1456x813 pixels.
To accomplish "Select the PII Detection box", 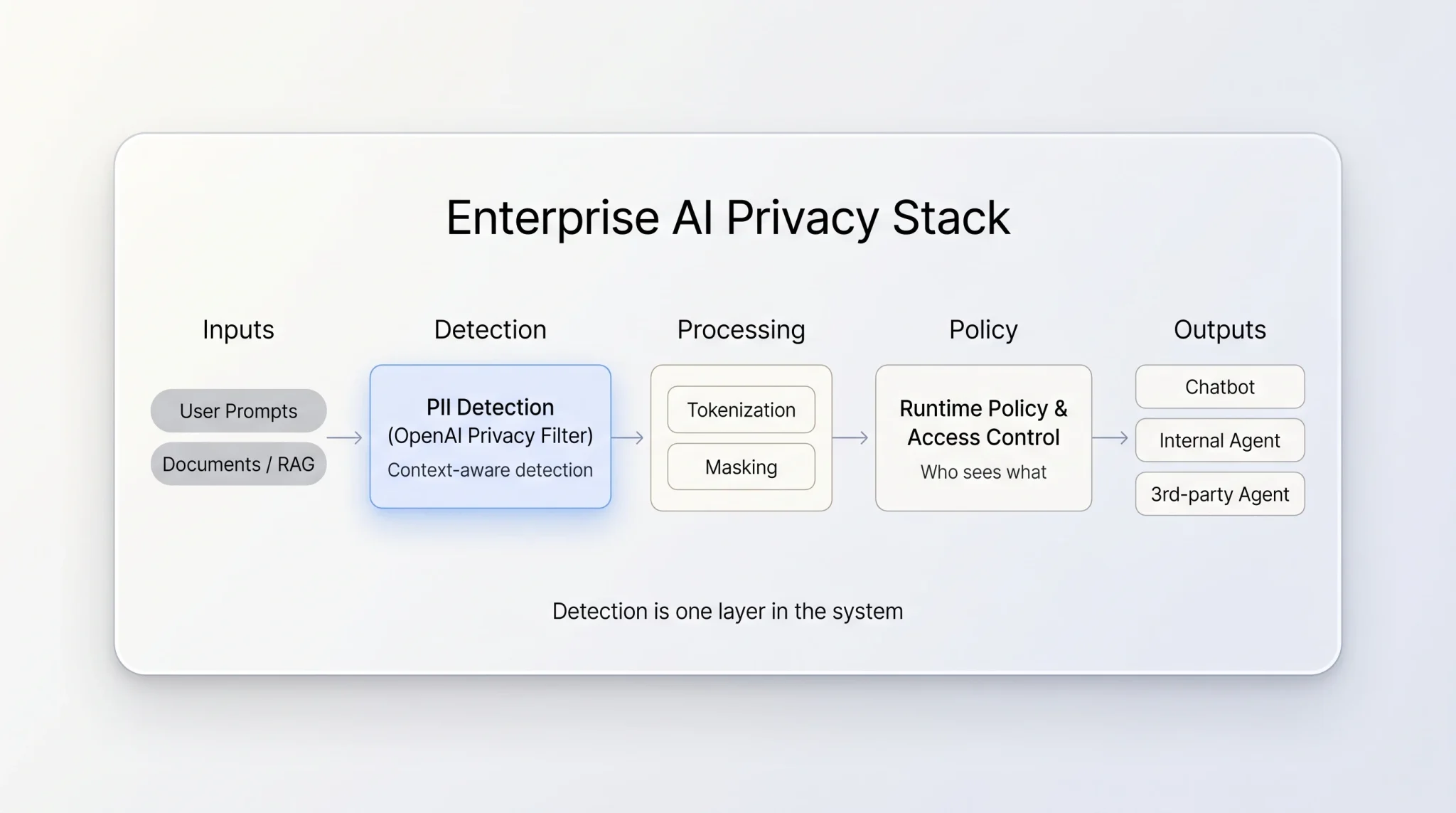I will (x=490, y=435).
